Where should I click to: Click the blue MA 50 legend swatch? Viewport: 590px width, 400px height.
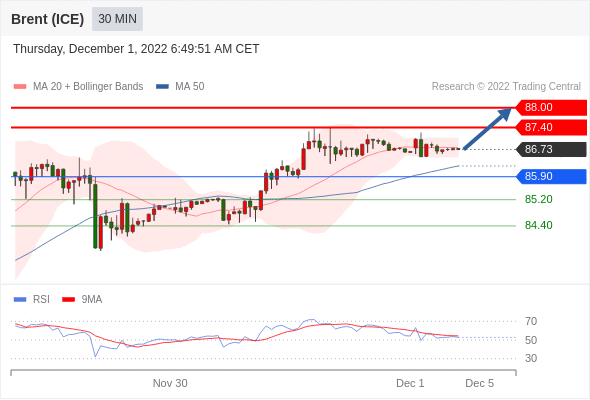pyautogui.click(x=162, y=87)
